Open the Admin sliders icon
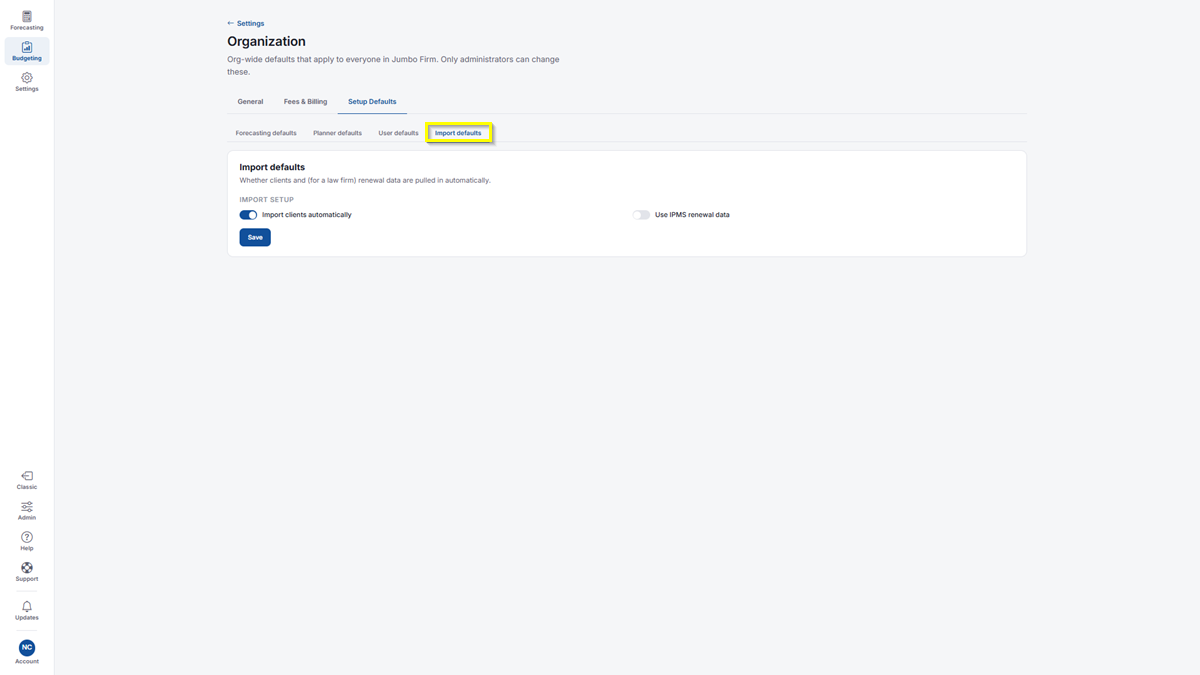Image resolution: width=1200 pixels, height=675 pixels. 27,507
